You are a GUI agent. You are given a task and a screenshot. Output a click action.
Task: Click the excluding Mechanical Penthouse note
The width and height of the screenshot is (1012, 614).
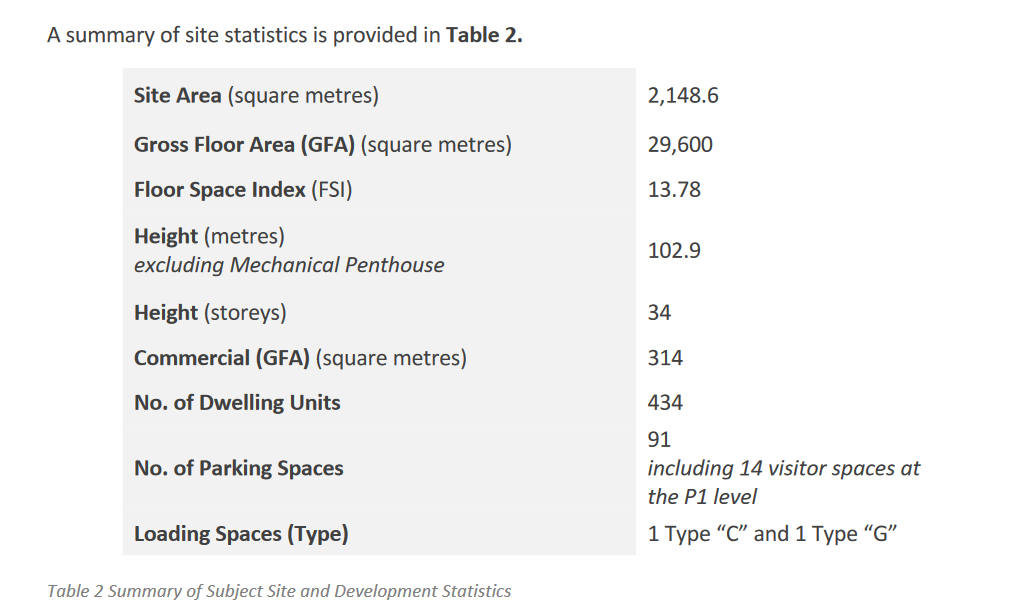[x=289, y=265]
